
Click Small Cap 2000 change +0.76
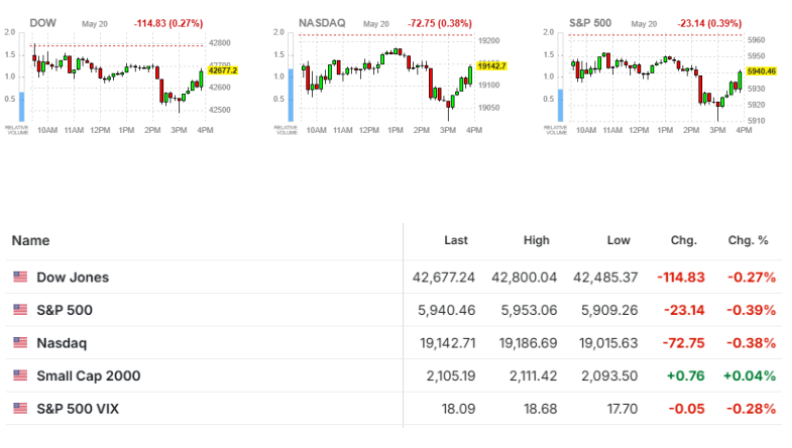click(685, 376)
